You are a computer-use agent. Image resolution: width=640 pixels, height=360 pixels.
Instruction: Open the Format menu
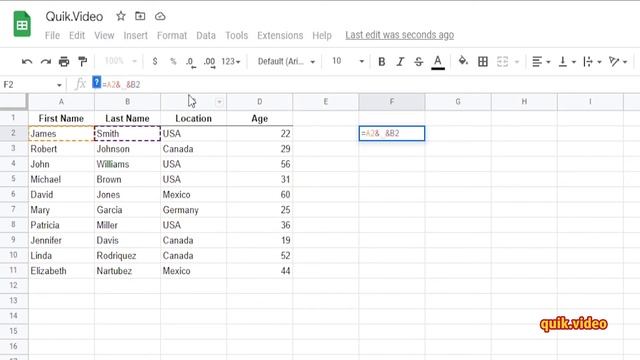[172, 36]
